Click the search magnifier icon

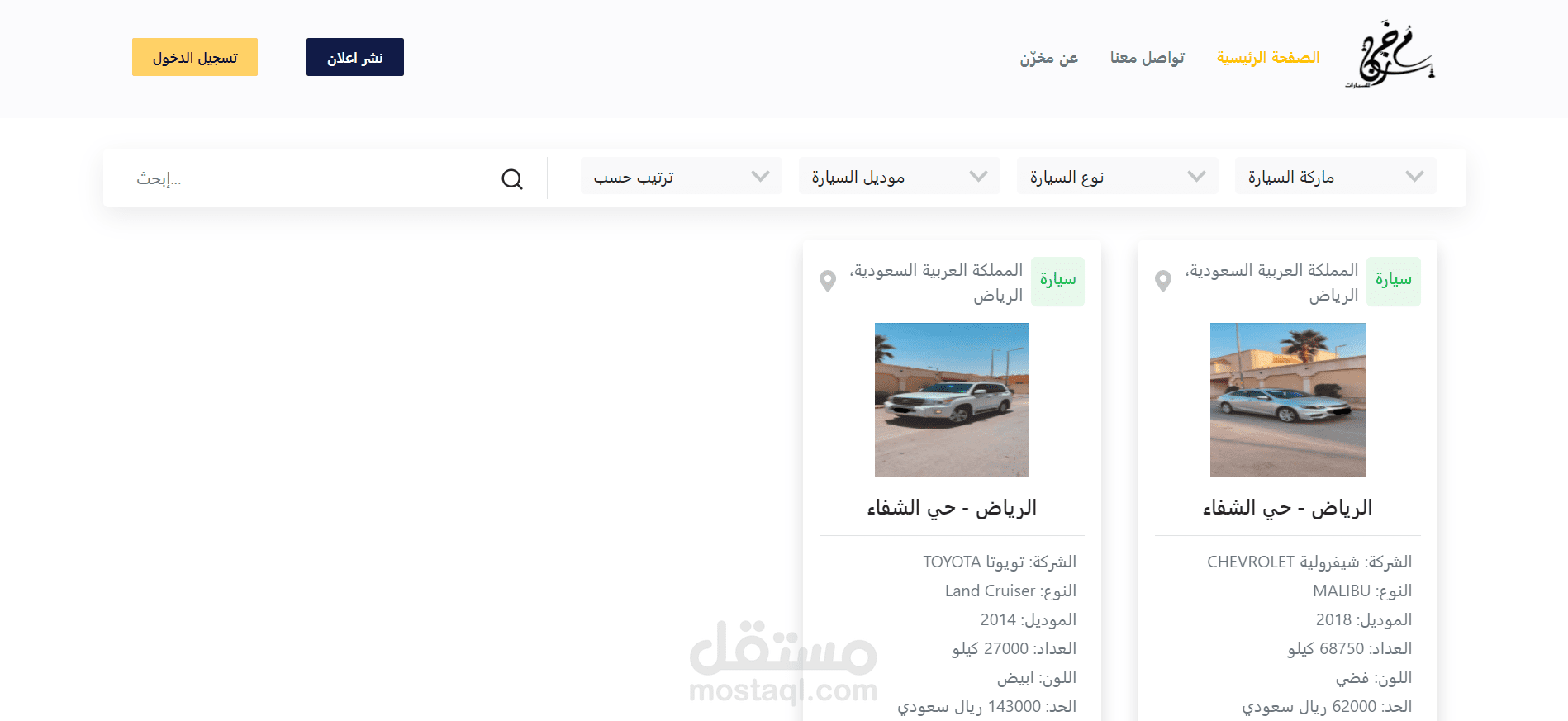pos(512,178)
